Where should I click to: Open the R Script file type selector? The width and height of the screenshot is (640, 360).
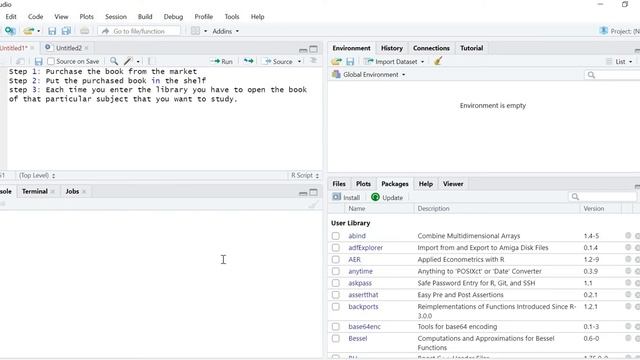pyautogui.click(x=305, y=175)
